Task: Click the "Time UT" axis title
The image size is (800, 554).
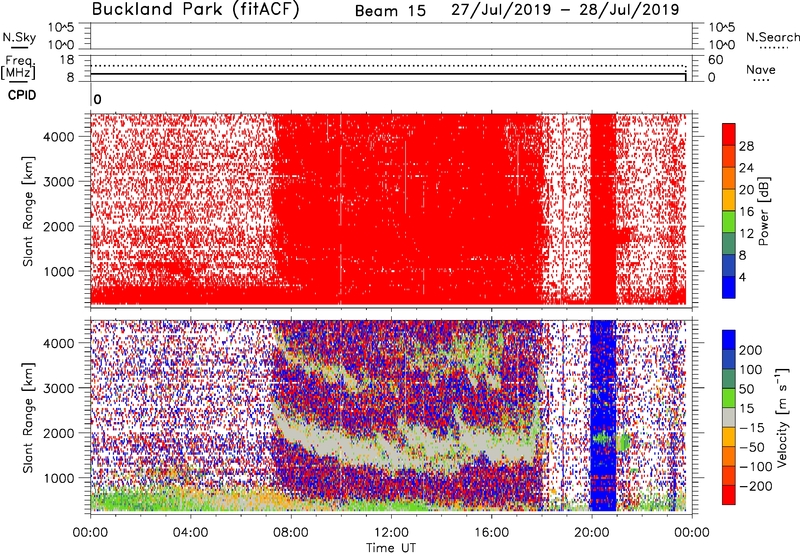Action: pyautogui.click(x=391, y=547)
